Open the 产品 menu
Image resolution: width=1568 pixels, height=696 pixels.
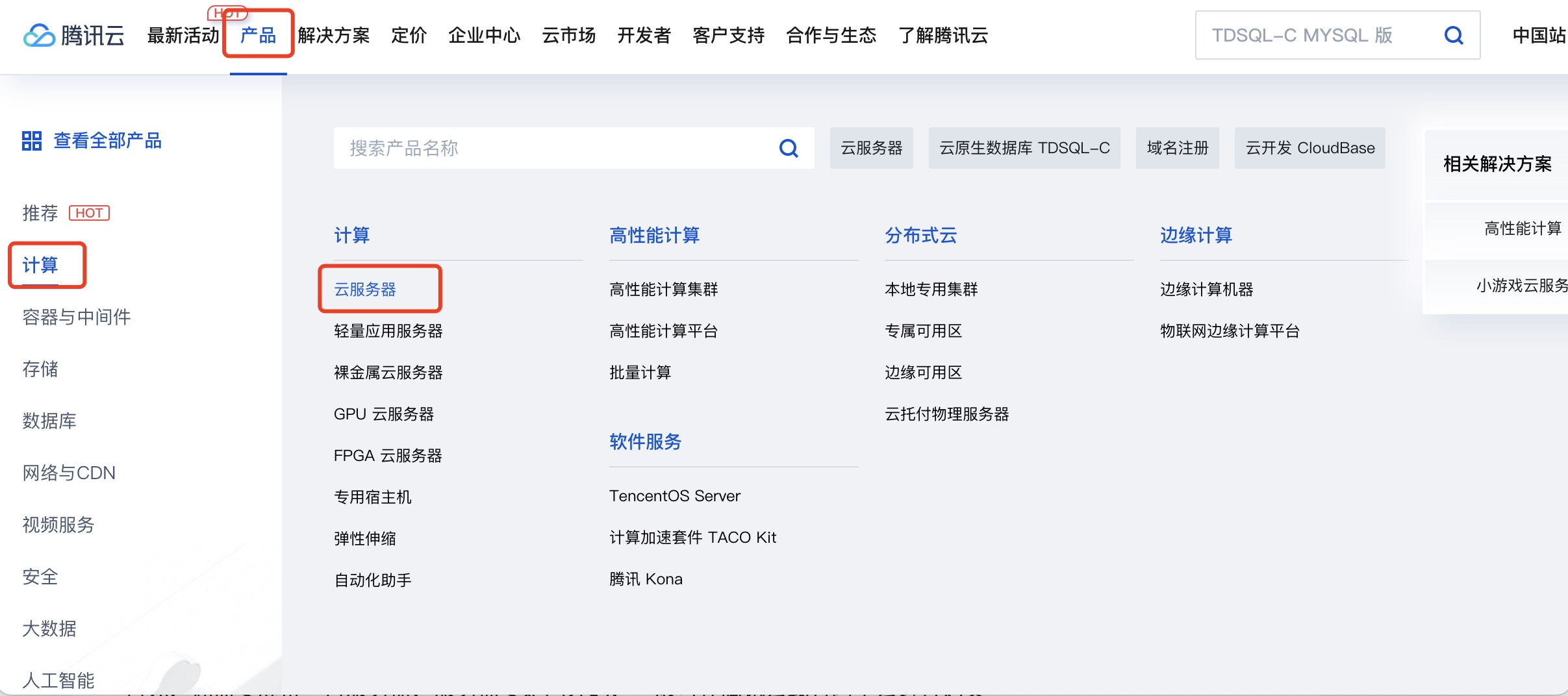(258, 35)
